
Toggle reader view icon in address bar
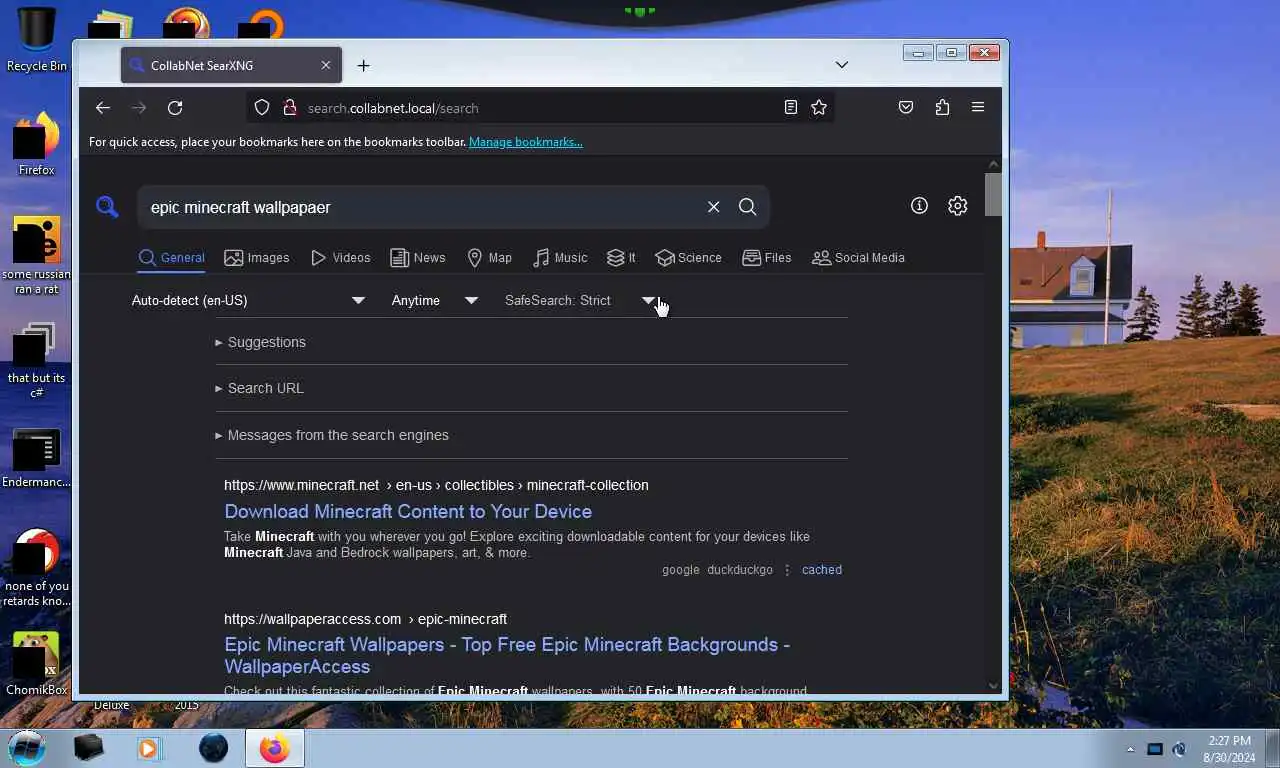(790, 108)
